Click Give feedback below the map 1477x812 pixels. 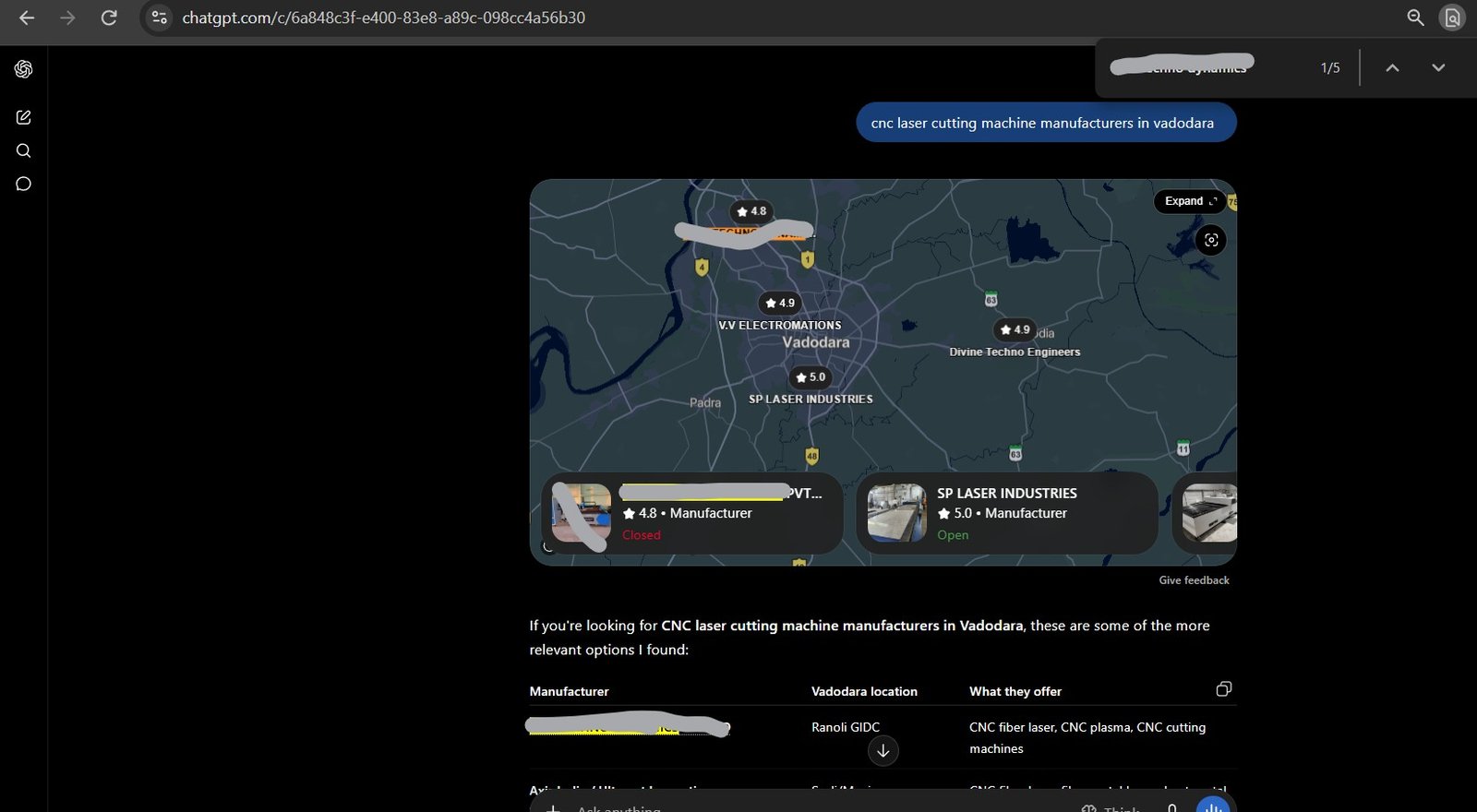coord(1194,580)
